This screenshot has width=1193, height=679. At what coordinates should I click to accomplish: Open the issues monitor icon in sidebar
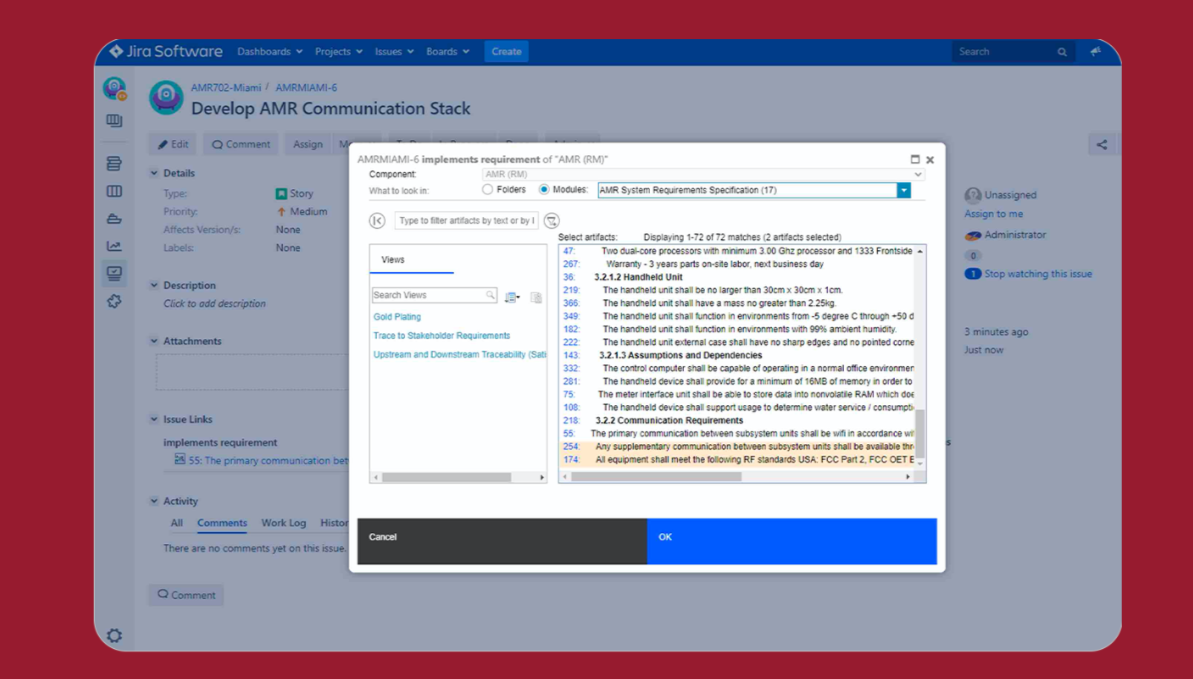click(114, 273)
